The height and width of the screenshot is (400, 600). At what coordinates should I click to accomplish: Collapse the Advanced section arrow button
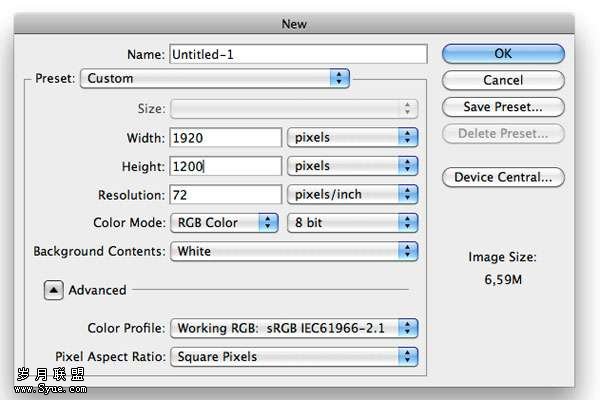tap(54, 290)
